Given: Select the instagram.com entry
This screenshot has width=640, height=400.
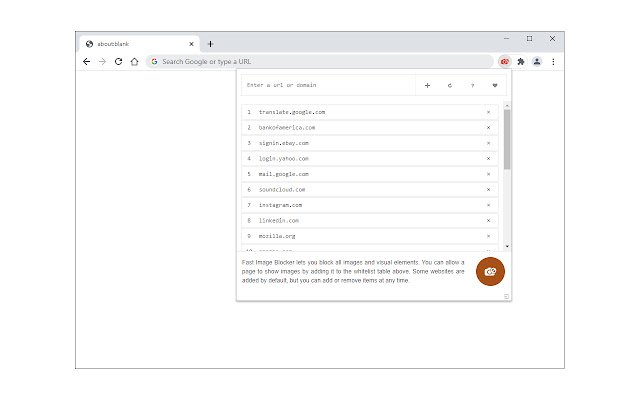Looking at the screenshot, I should tap(370, 205).
